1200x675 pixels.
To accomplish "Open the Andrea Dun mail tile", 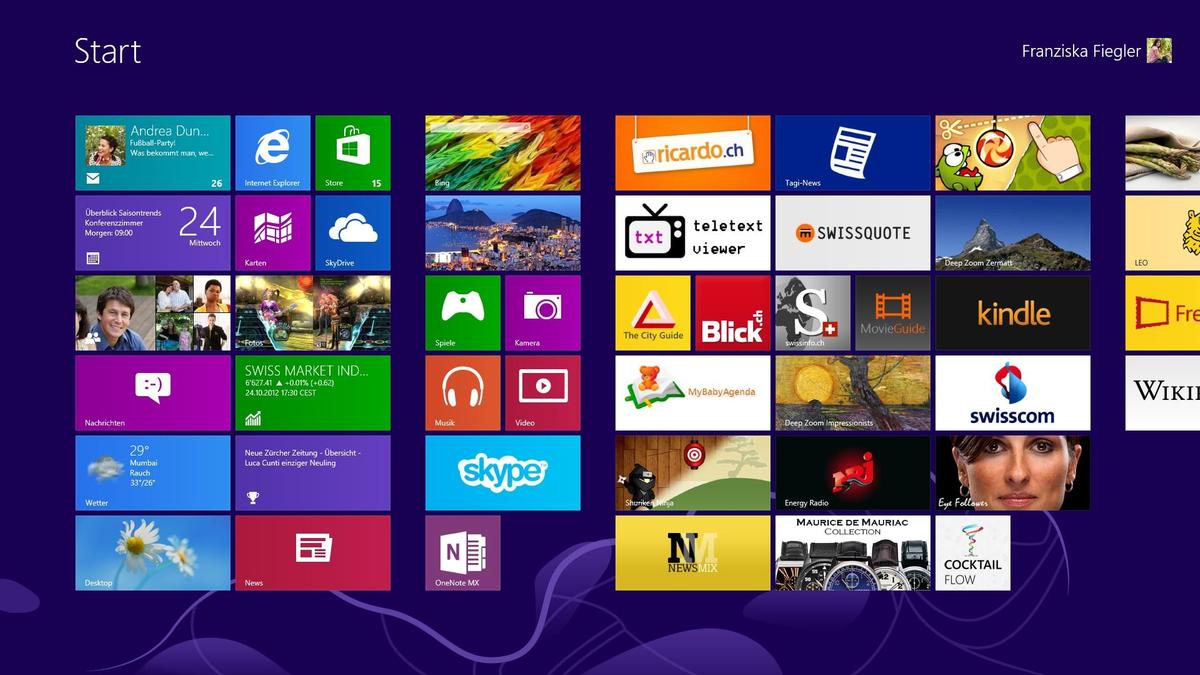I will click(x=153, y=153).
